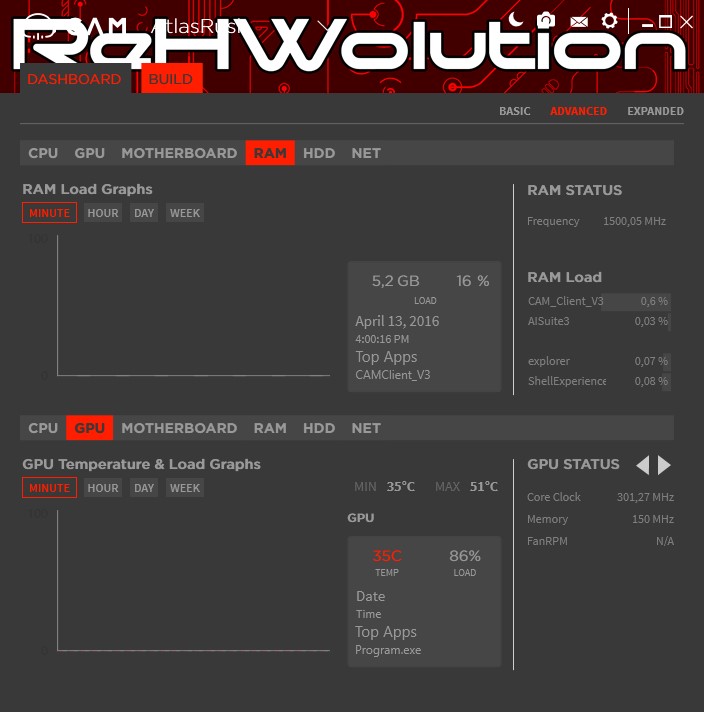Switch to EXPANDED view mode
The image size is (704, 712).
[x=655, y=111]
